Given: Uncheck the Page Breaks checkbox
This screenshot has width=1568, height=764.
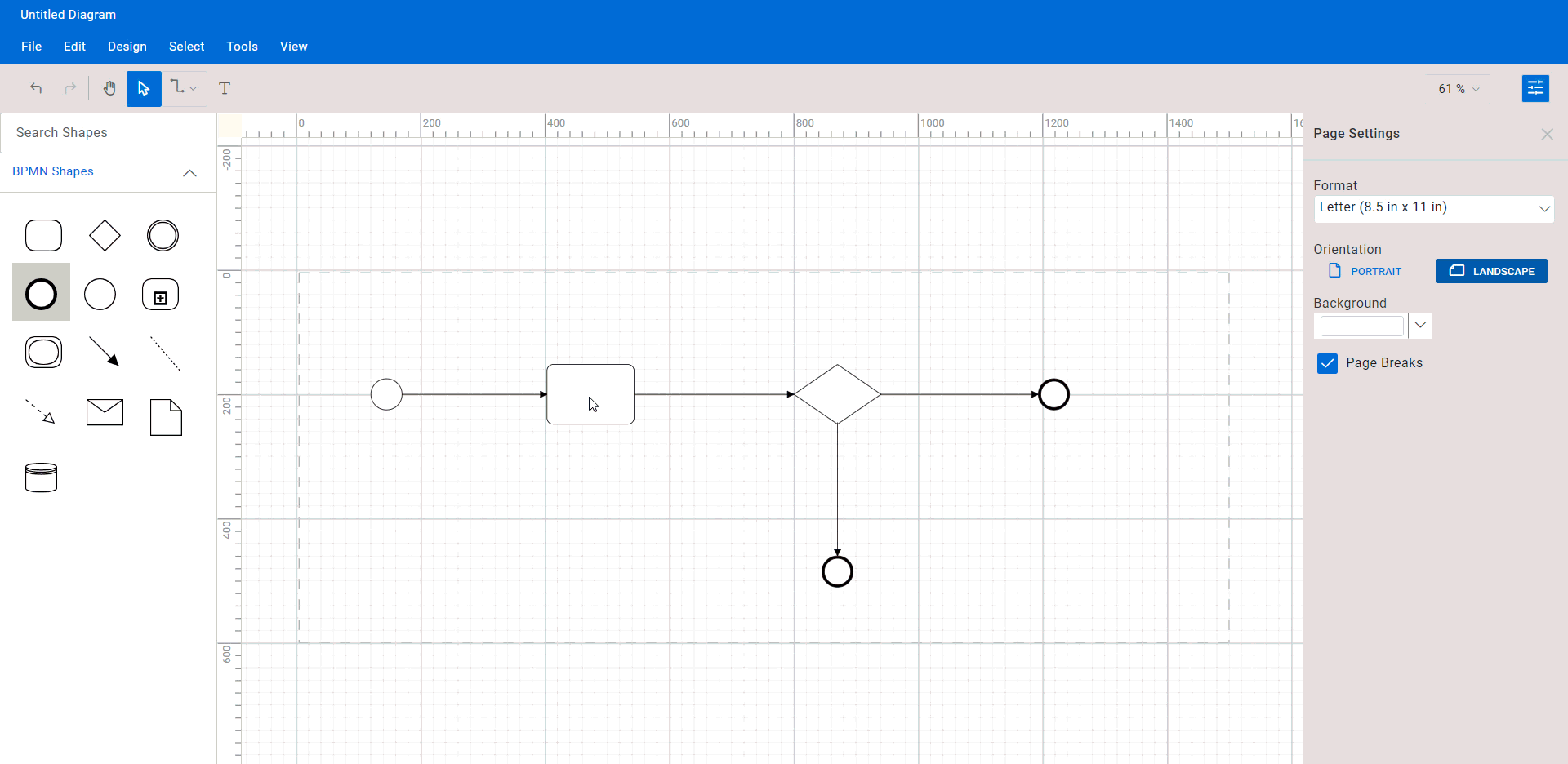Looking at the screenshot, I should coord(1327,363).
